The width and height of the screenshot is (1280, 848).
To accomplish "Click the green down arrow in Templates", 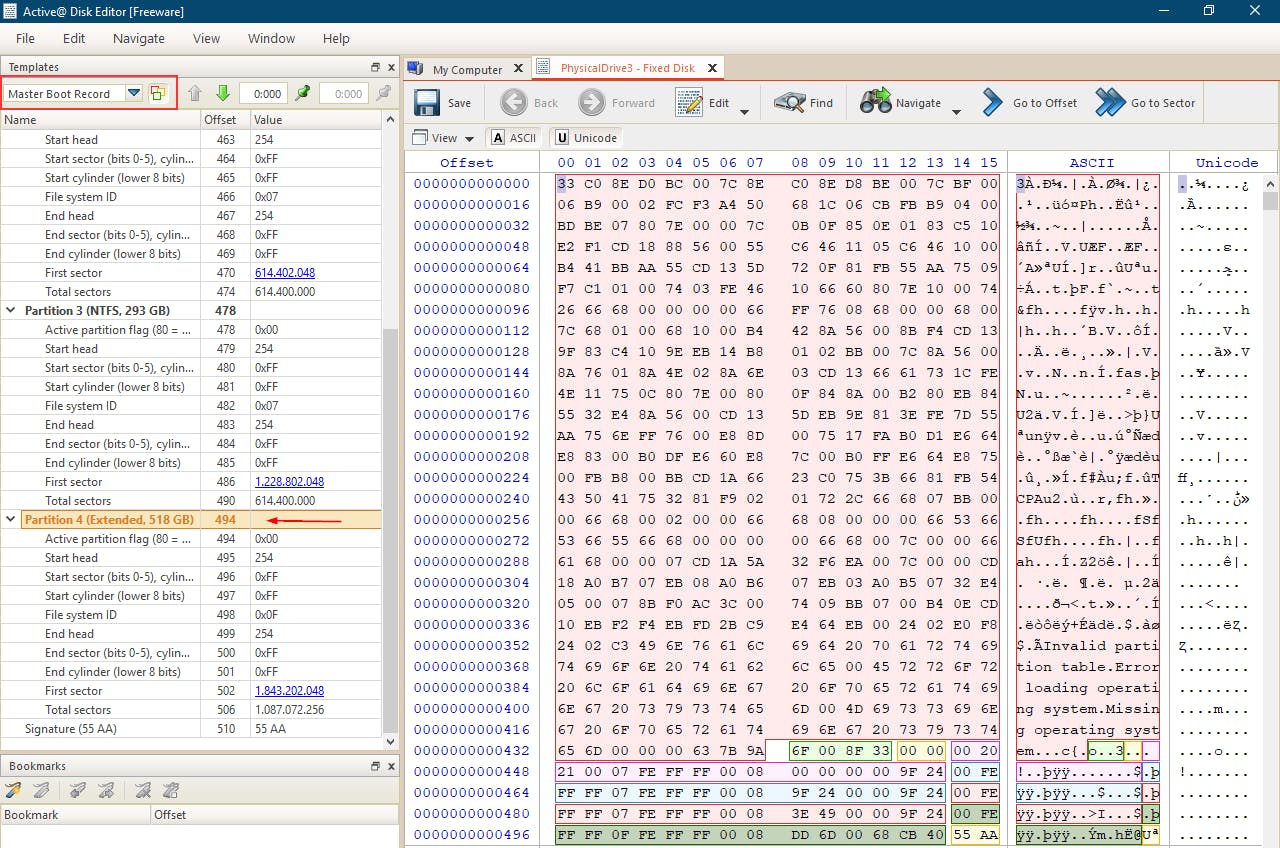I will (223, 93).
